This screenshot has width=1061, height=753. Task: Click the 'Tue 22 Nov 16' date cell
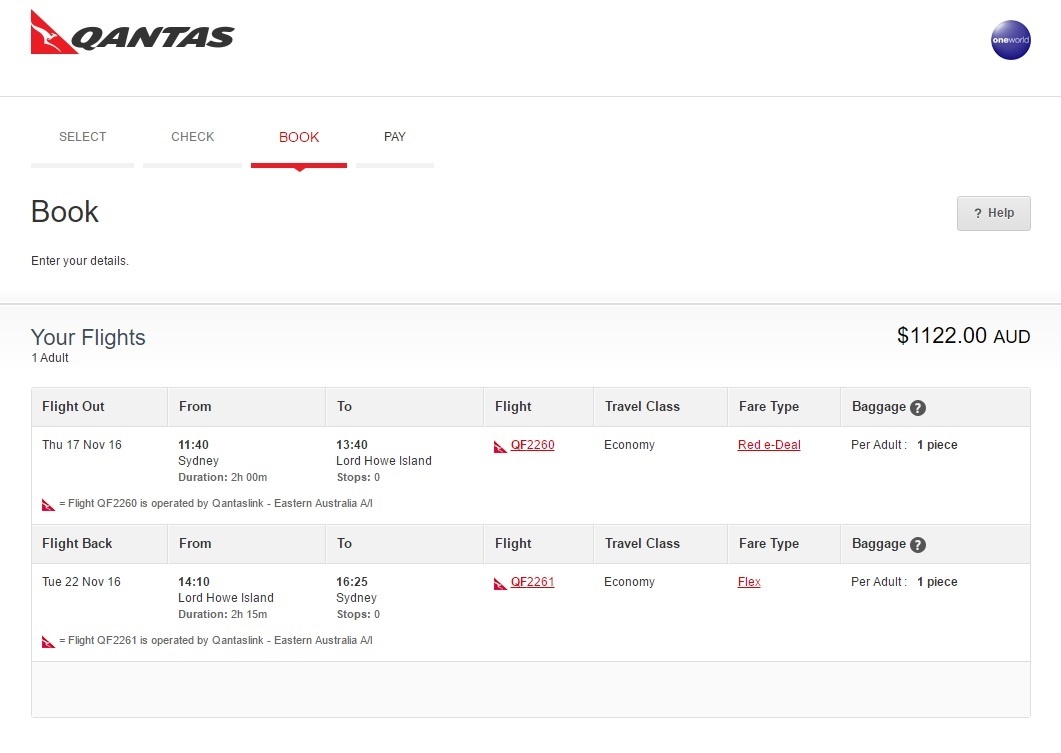click(x=81, y=581)
